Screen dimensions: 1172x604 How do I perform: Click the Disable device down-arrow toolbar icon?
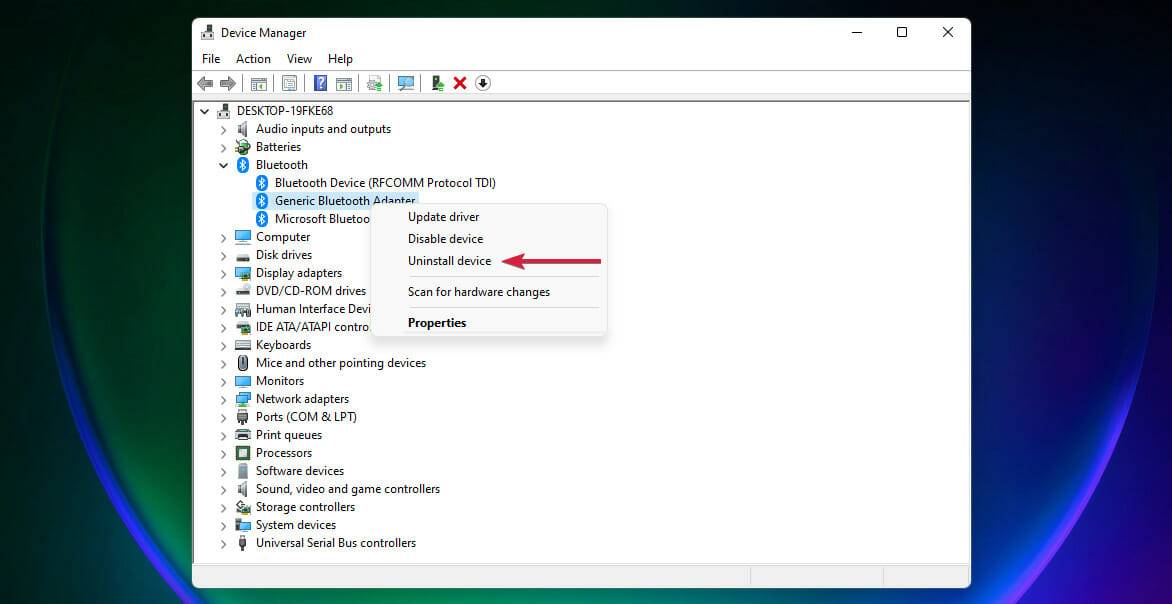click(481, 83)
